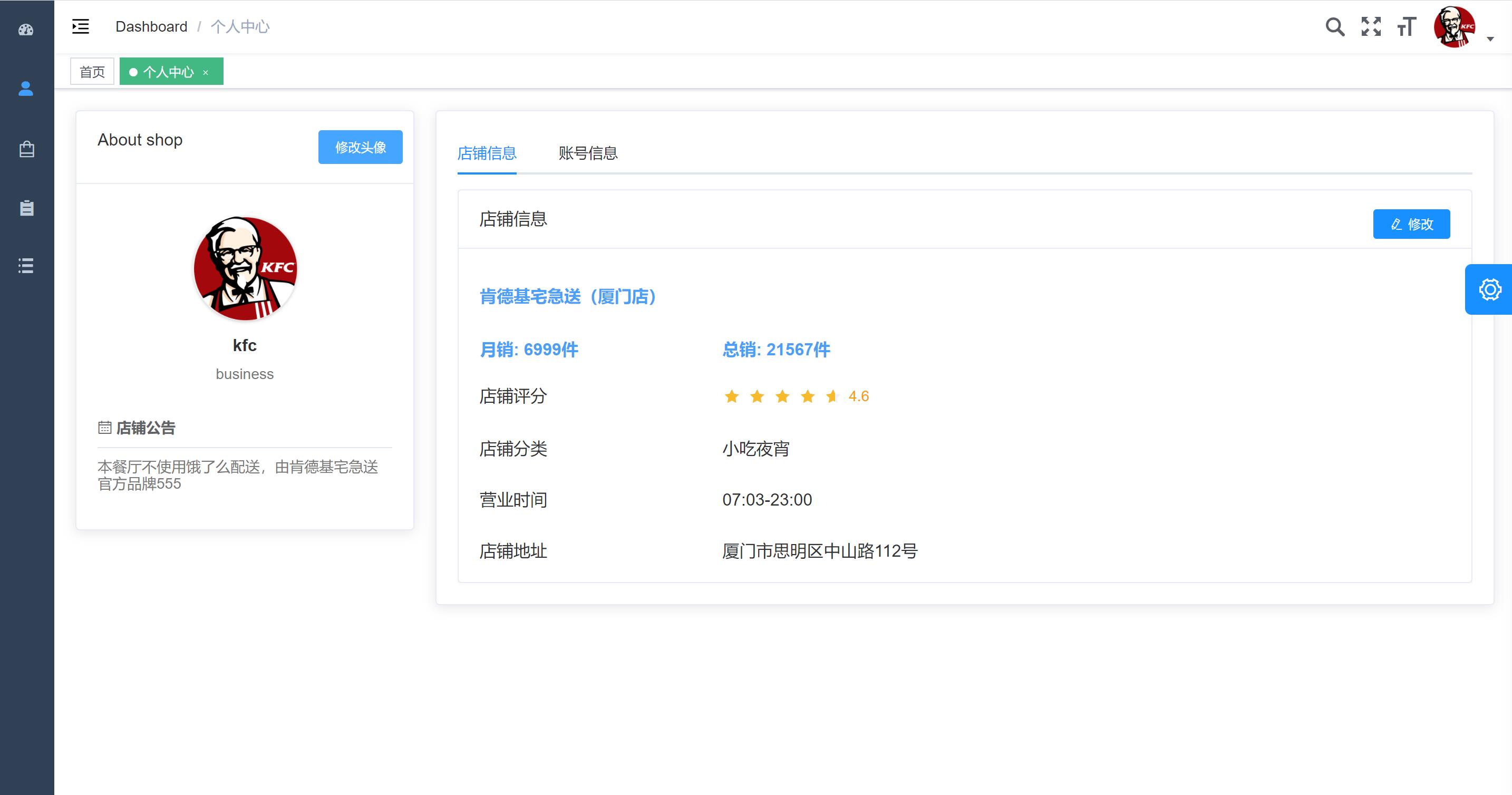This screenshot has width=1512, height=795.
Task: Expand the avatar dropdown arrow
Action: pyautogui.click(x=1490, y=39)
